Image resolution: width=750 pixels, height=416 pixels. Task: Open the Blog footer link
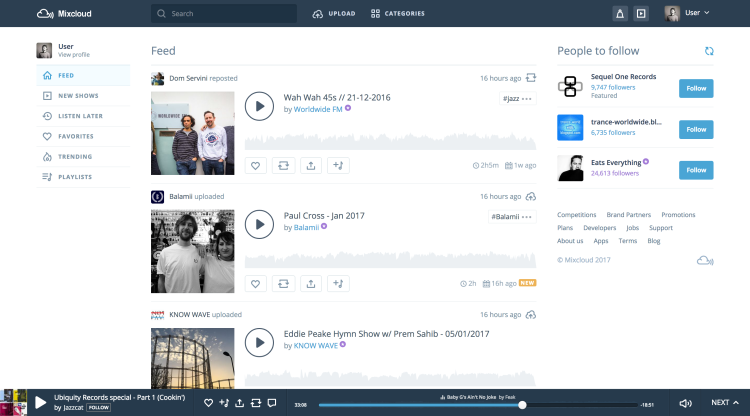653,241
